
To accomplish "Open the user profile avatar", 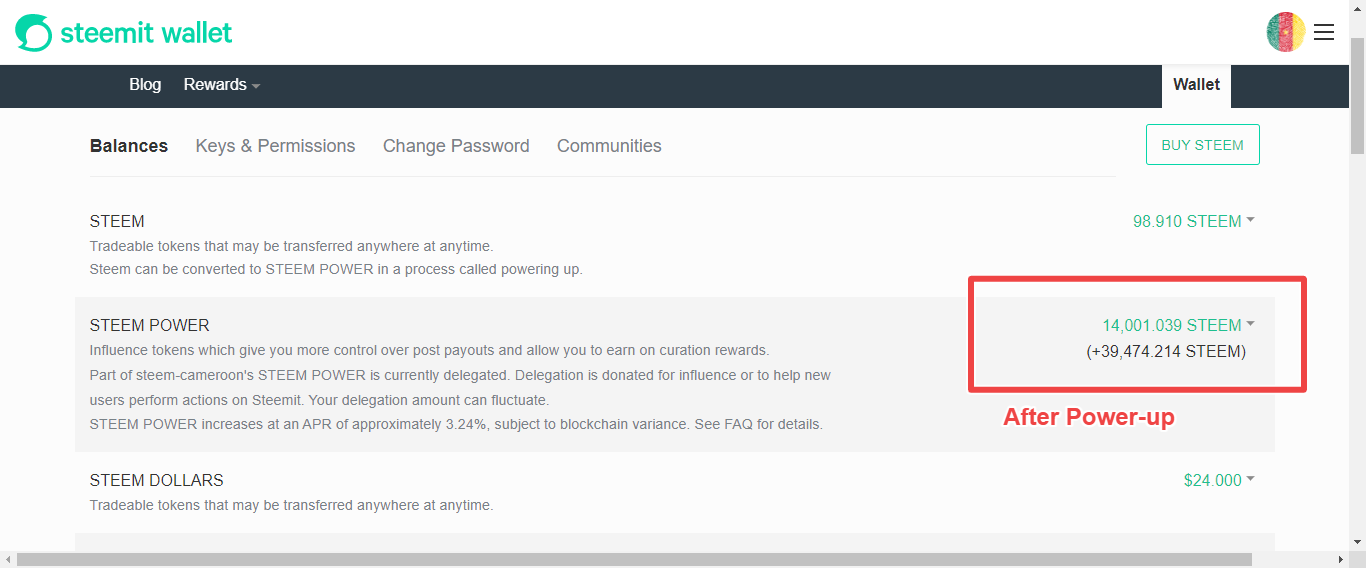I will (1285, 32).
